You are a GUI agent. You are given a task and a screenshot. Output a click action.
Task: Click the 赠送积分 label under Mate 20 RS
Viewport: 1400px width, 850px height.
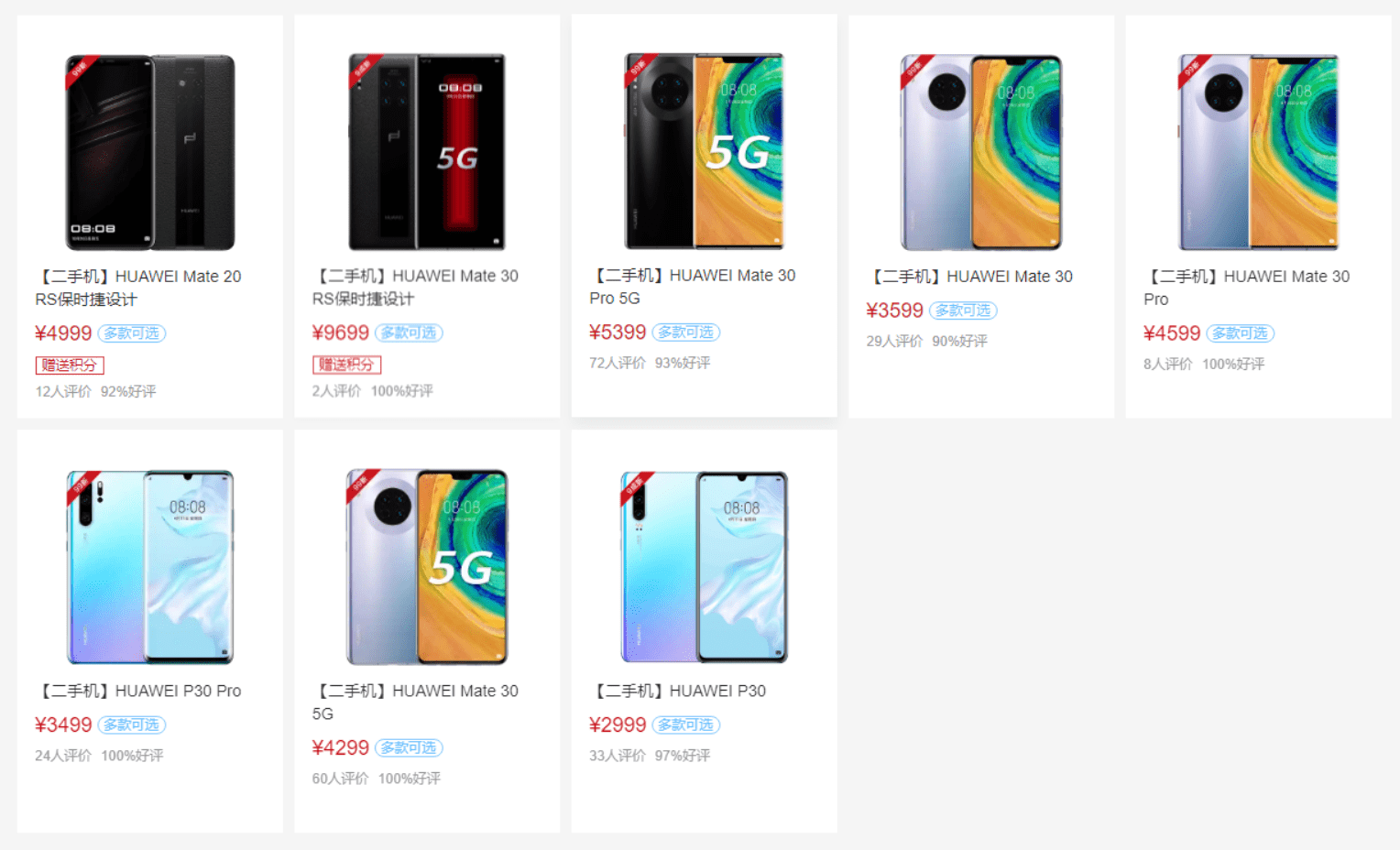pyautogui.click(x=70, y=365)
